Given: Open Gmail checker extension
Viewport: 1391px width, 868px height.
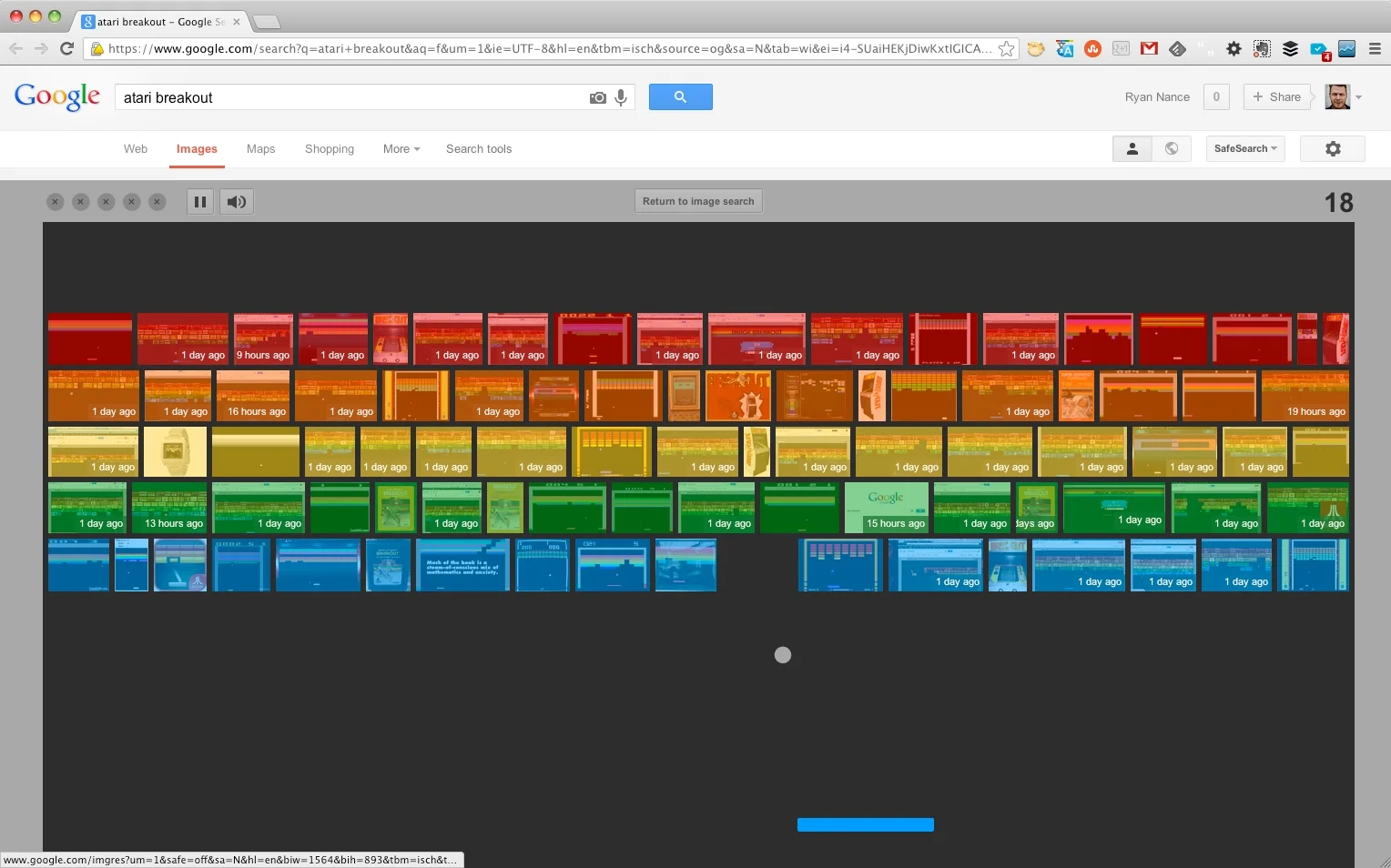Looking at the screenshot, I should 1149,49.
